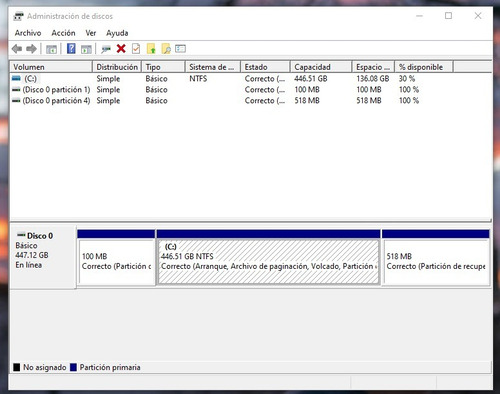Click the 446.51 GB capacity cell
This screenshot has width=500, height=394.
[x=311, y=79]
